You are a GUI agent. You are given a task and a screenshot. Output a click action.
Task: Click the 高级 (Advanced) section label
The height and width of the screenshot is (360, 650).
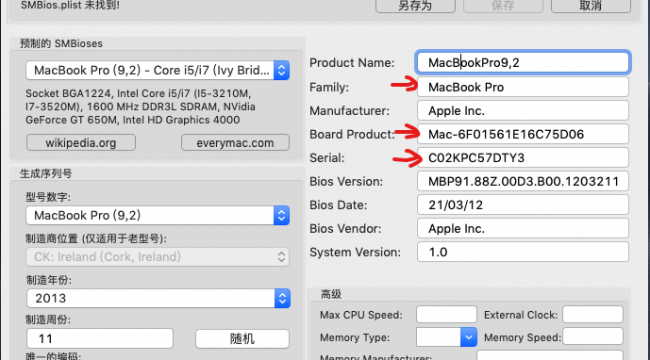pos(331,294)
